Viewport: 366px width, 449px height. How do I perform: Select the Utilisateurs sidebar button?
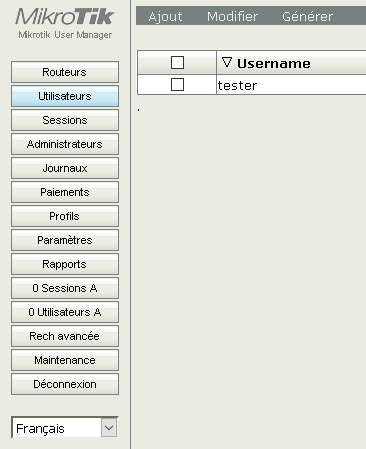65,96
